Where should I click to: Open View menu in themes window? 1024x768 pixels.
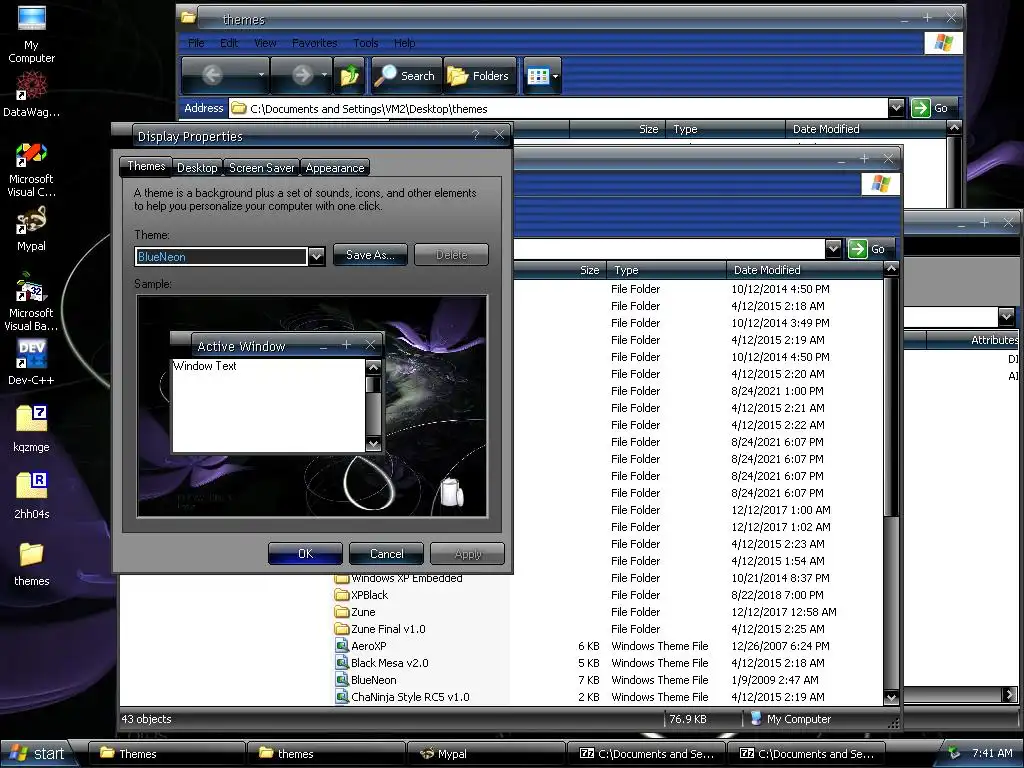pyautogui.click(x=265, y=43)
